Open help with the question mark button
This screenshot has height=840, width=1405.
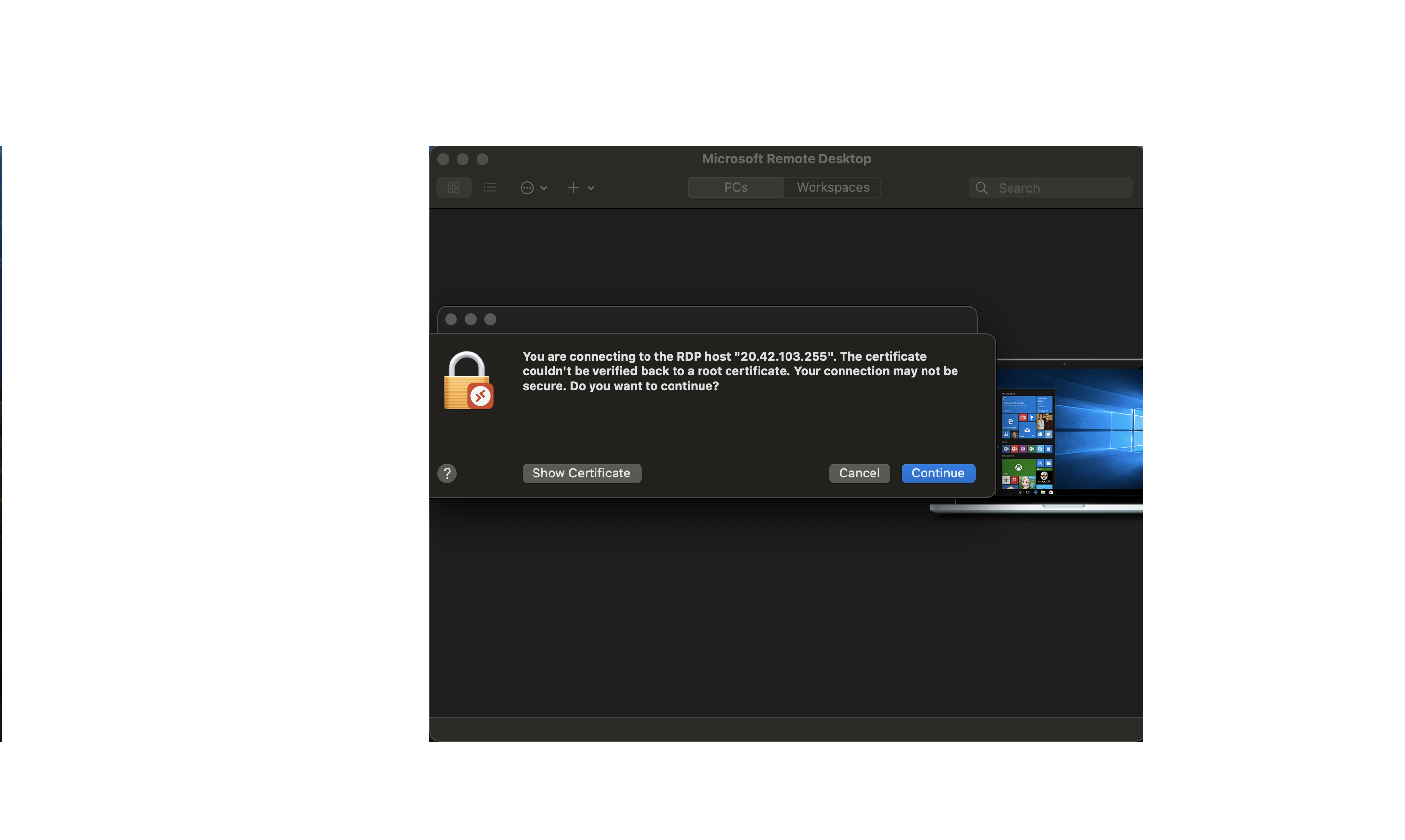click(x=447, y=473)
